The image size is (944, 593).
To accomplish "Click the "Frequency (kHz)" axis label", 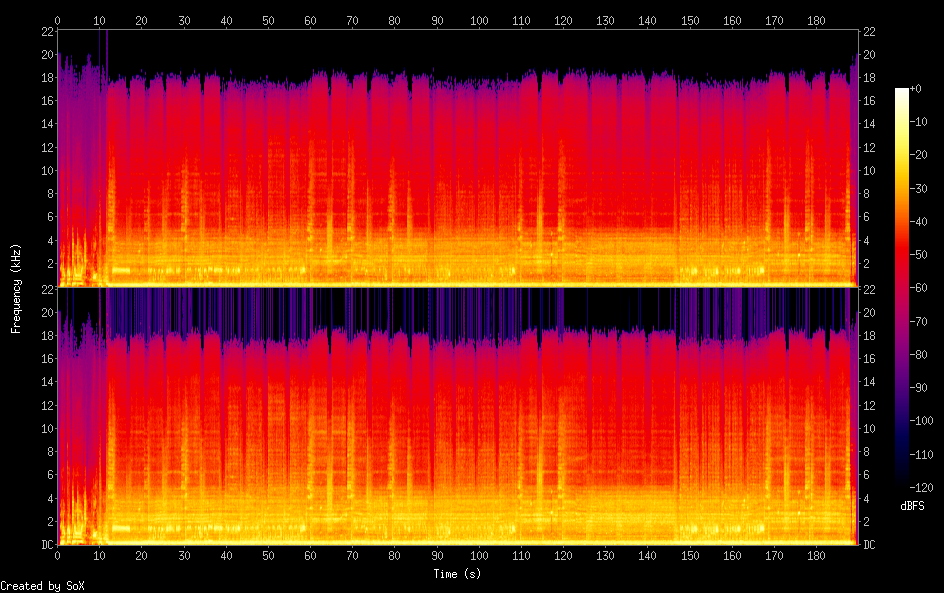I will pos(16,288).
